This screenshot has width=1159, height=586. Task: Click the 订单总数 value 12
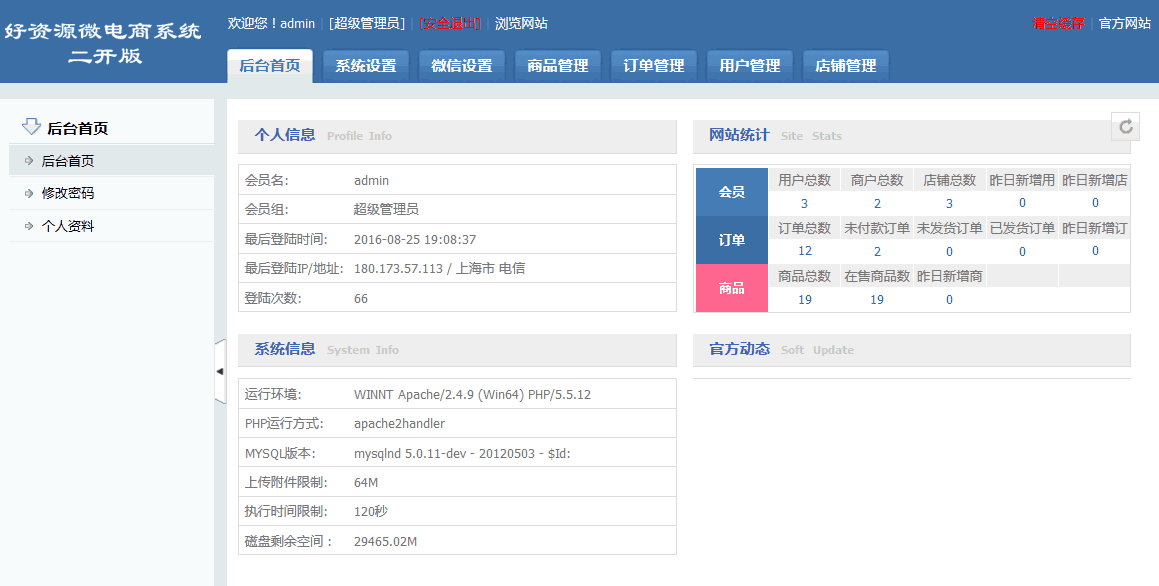point(805,251)
